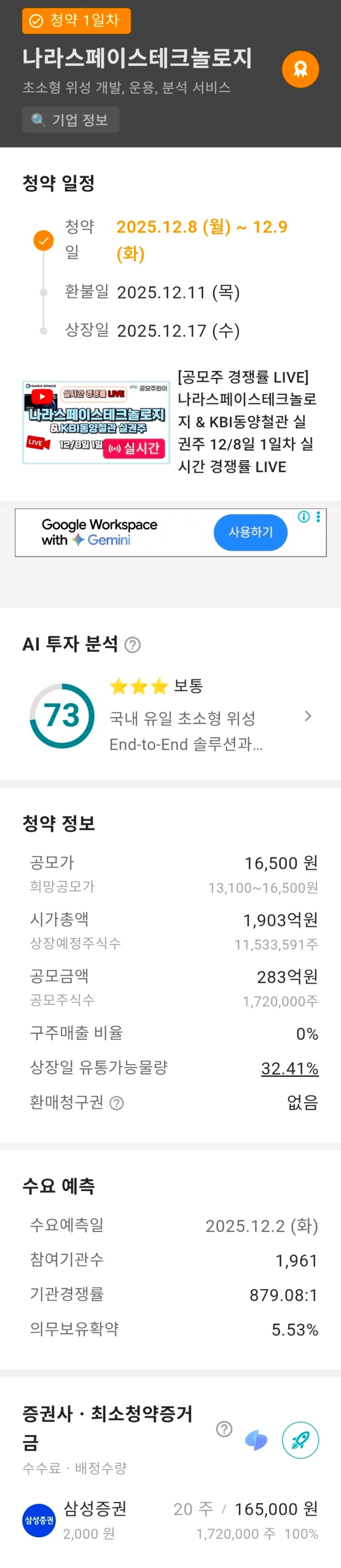Click 사용하기 in the Google Workspace ad

tap(250, 532)
